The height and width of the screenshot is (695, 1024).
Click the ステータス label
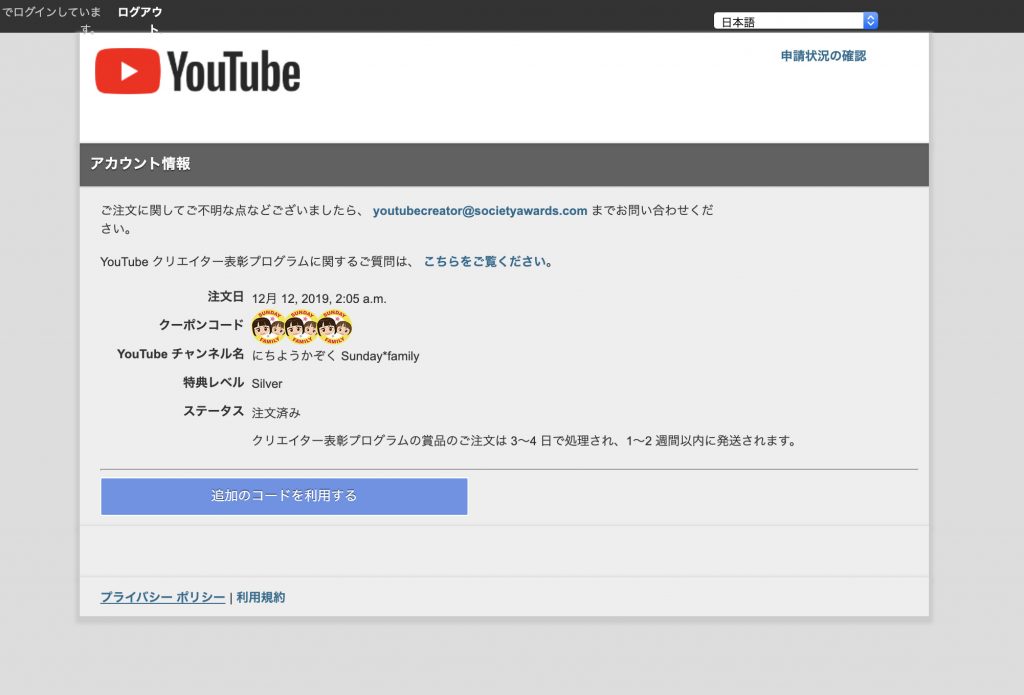pyautogui.click(x=213, y=412)
